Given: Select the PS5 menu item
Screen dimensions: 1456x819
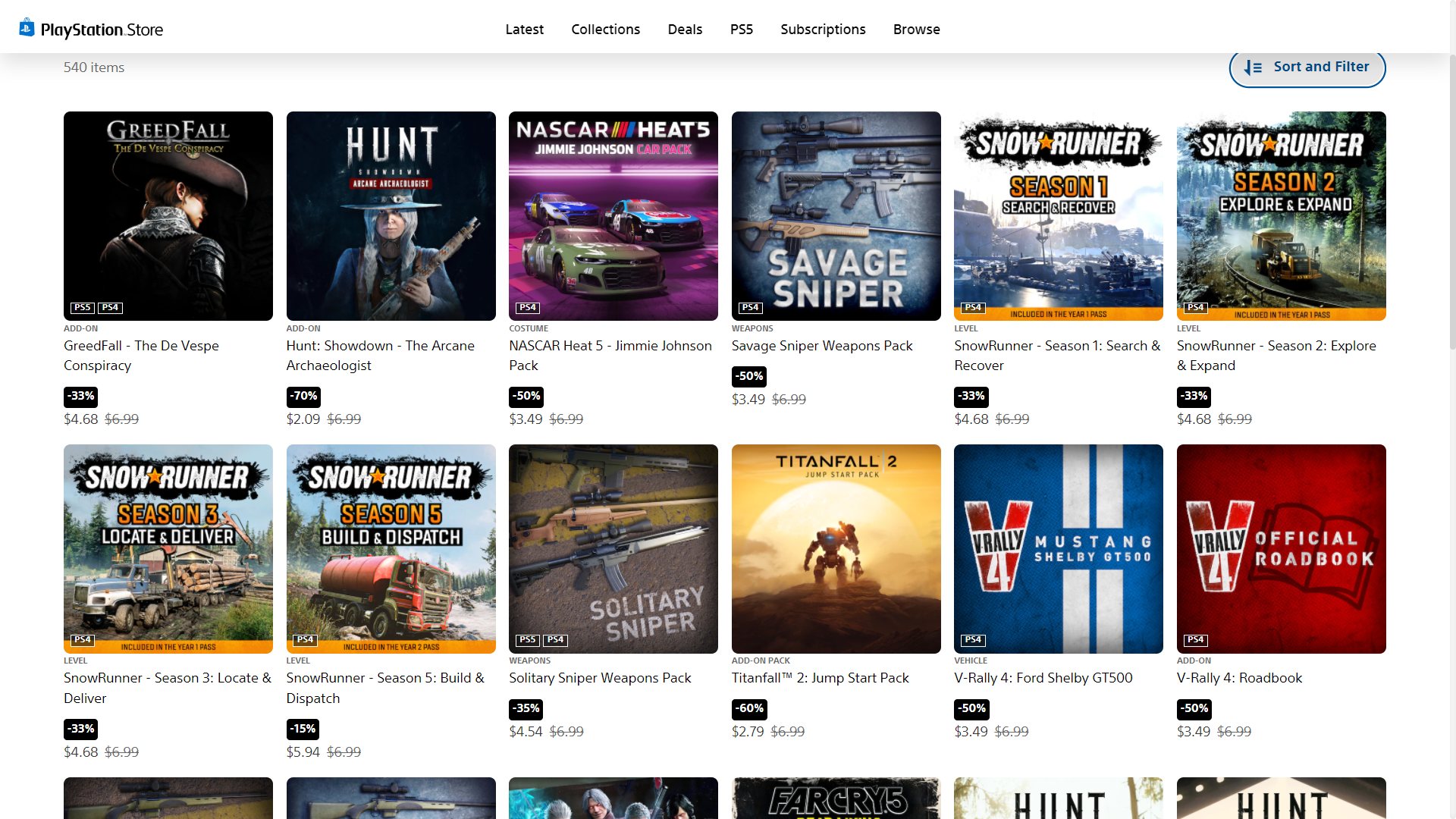Looking at the screenshot, I should [x=741, y=29].
